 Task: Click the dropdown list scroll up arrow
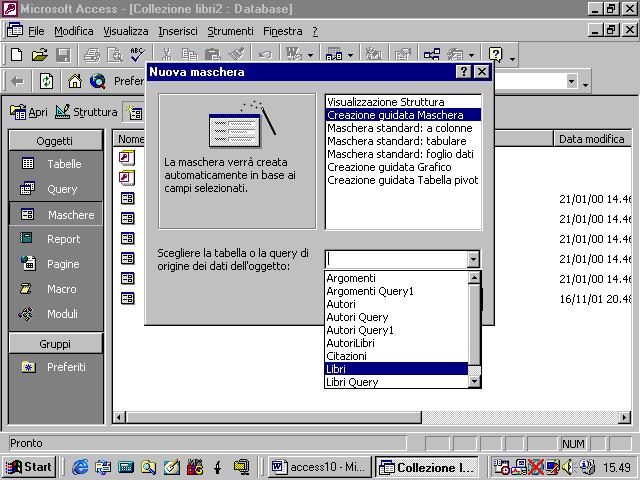coord(474,278)
